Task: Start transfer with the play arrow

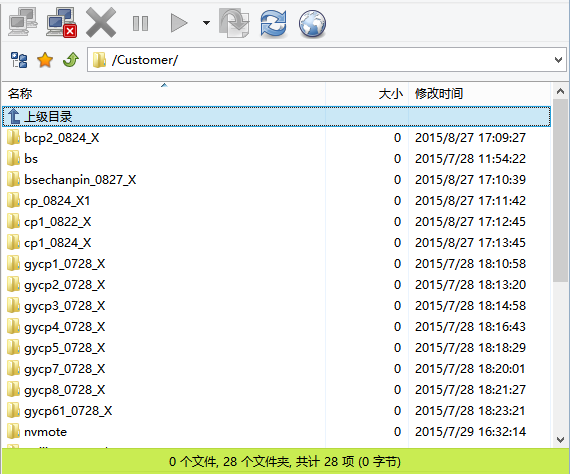Action: 179,23
